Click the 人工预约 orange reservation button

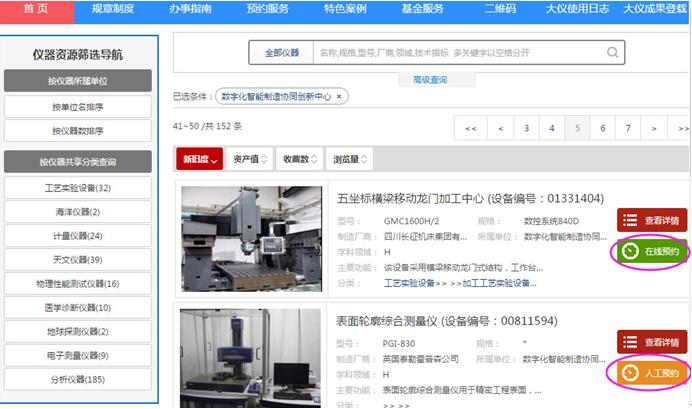[x=652, y=373]
